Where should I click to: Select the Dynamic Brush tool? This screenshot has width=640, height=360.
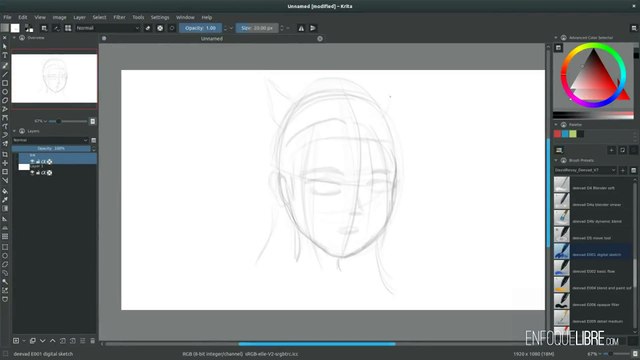5,135
